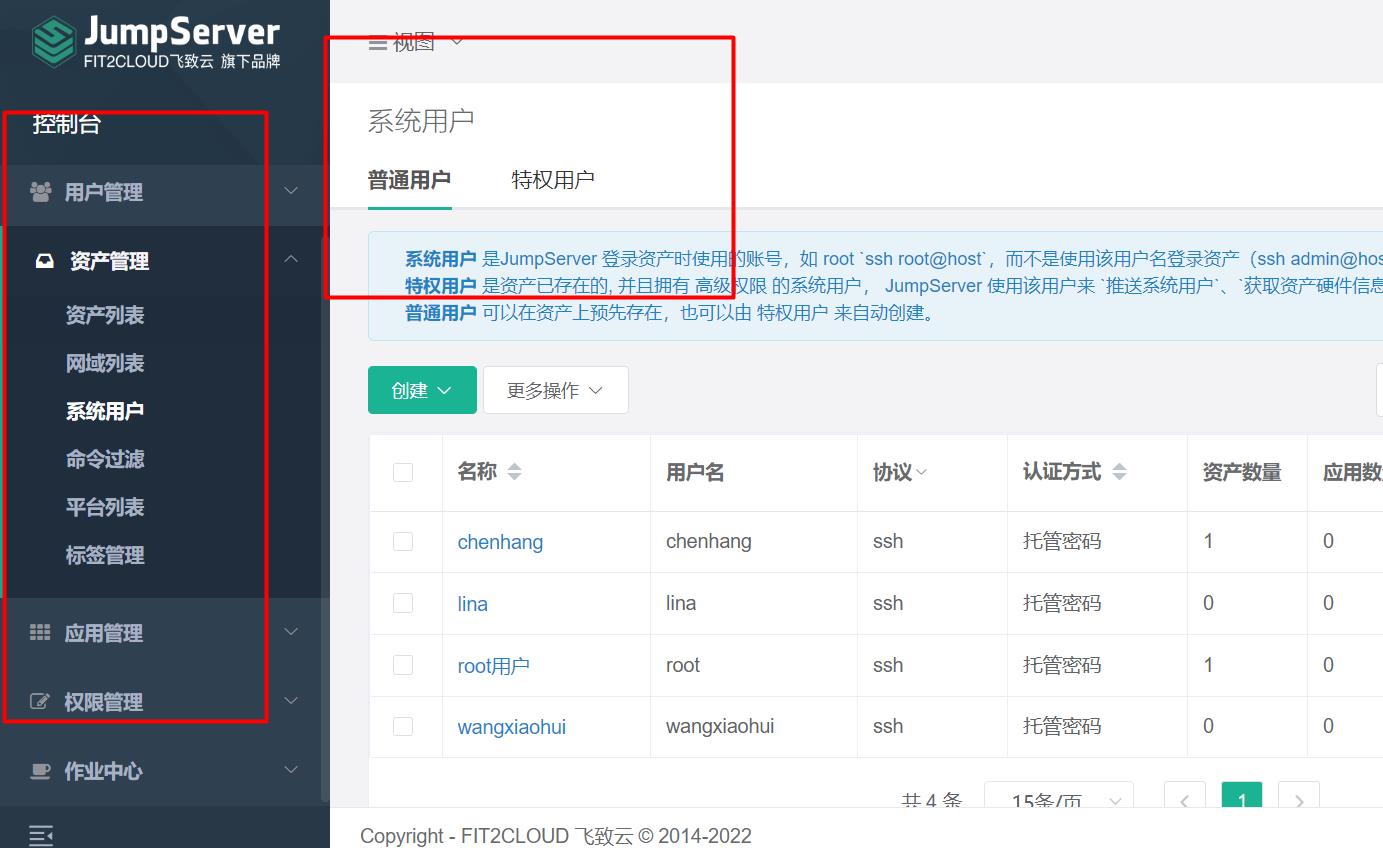The image size is (1383, 848).
Task: Click the 系统用户 page title
Action: click(421, 122)
